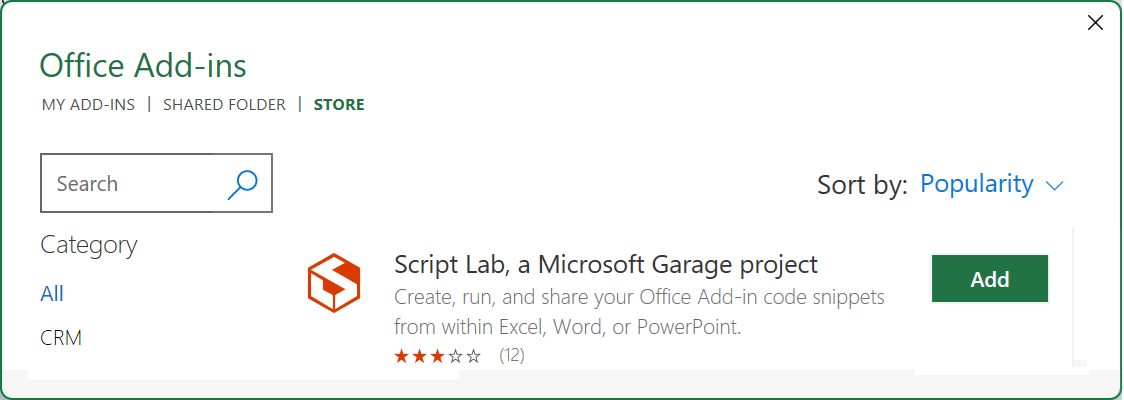
Task: Close the Office Add-ins dialog
Action: point(1095,23)
